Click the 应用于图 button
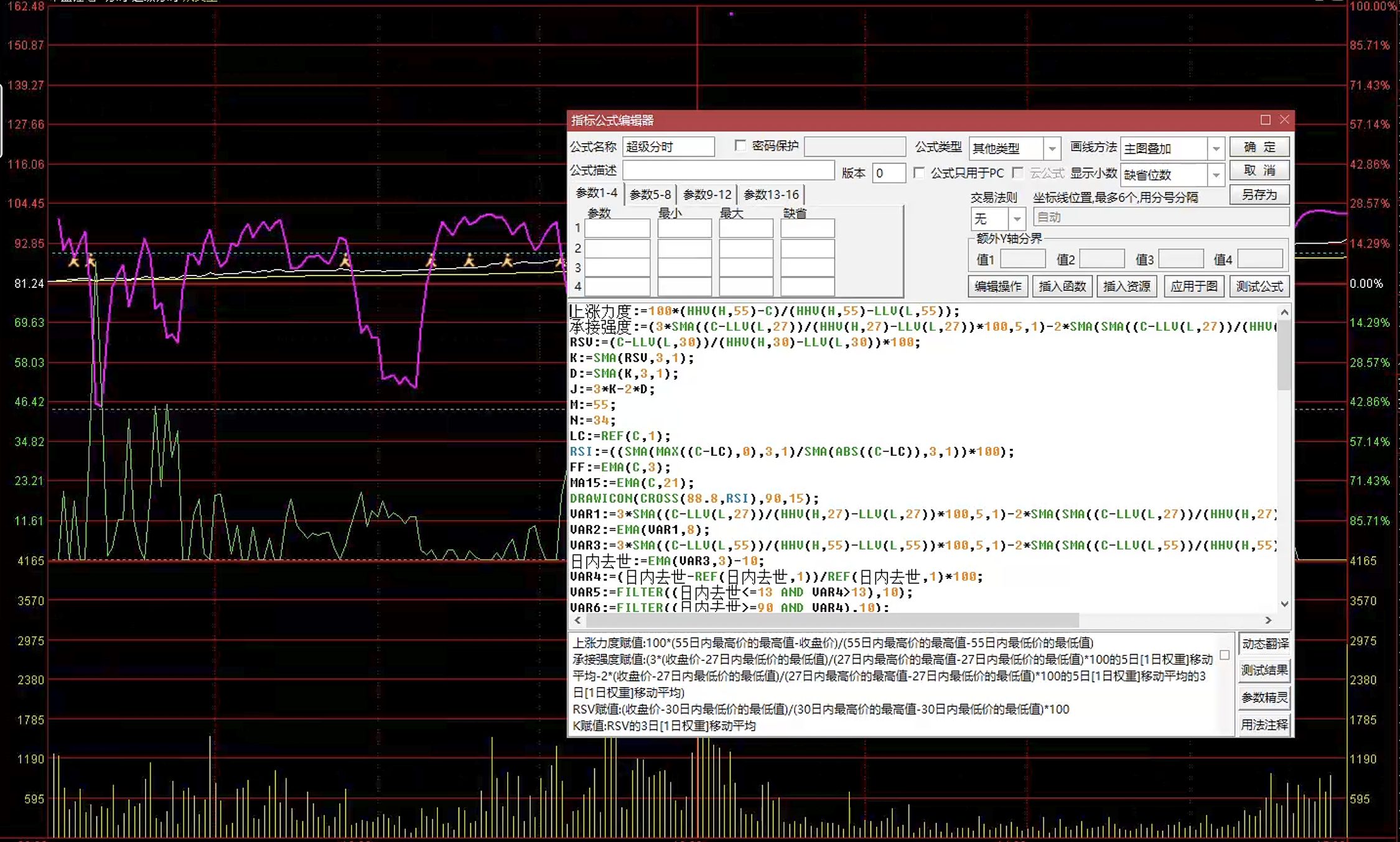 click(x=1193, y=286)
